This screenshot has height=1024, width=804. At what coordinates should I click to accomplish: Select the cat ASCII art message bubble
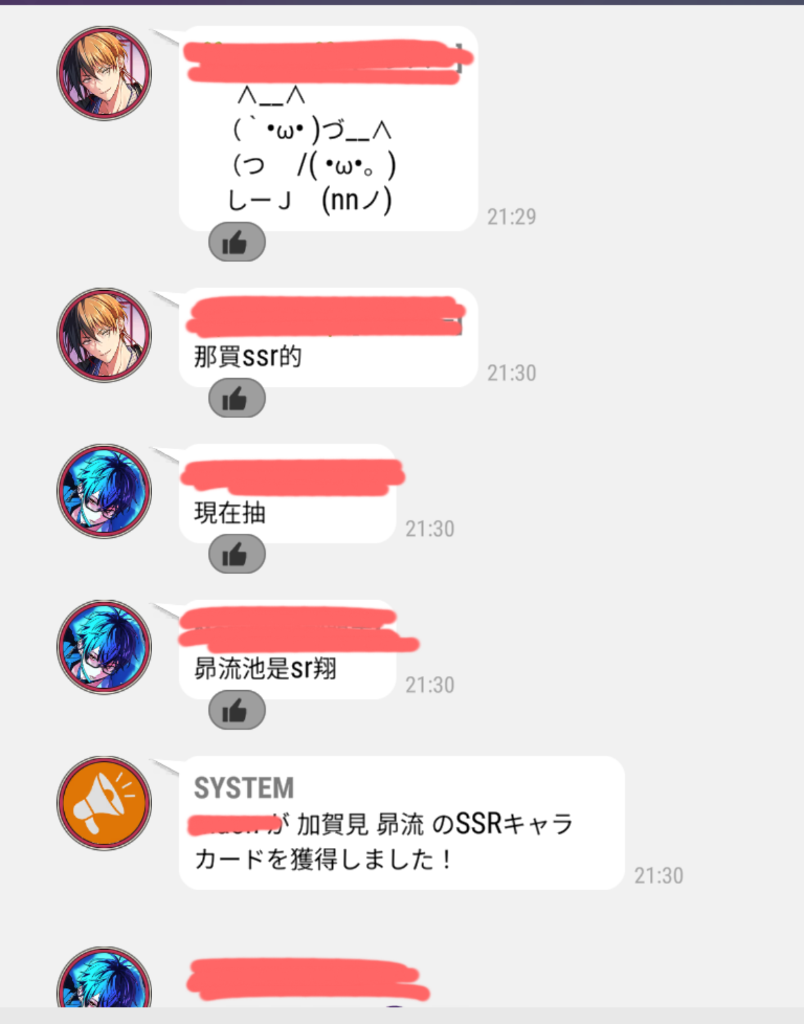tap(329, 129)
